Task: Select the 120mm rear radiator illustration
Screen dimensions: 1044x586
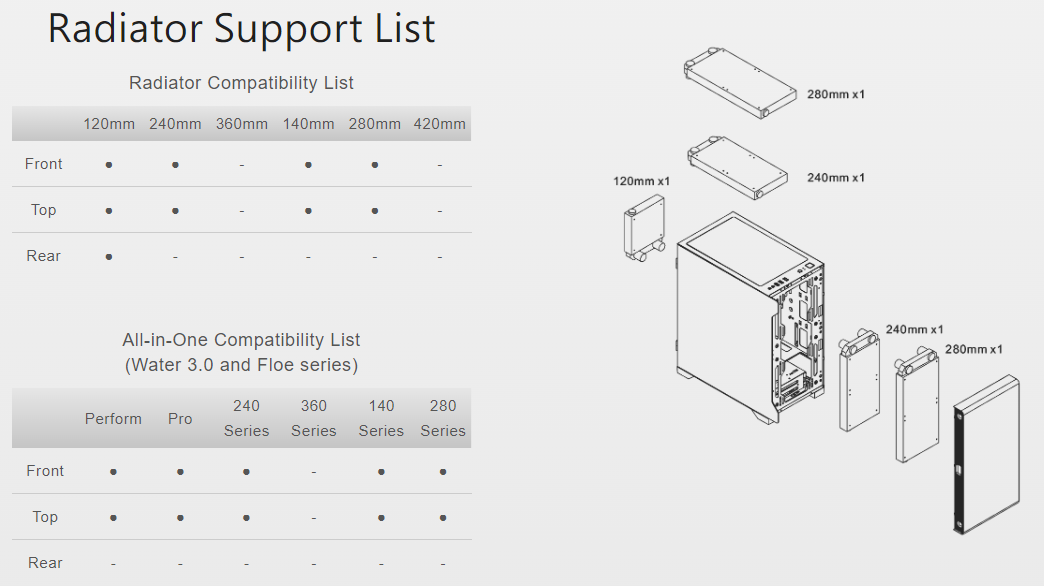Action: click(x=645, y=229)
